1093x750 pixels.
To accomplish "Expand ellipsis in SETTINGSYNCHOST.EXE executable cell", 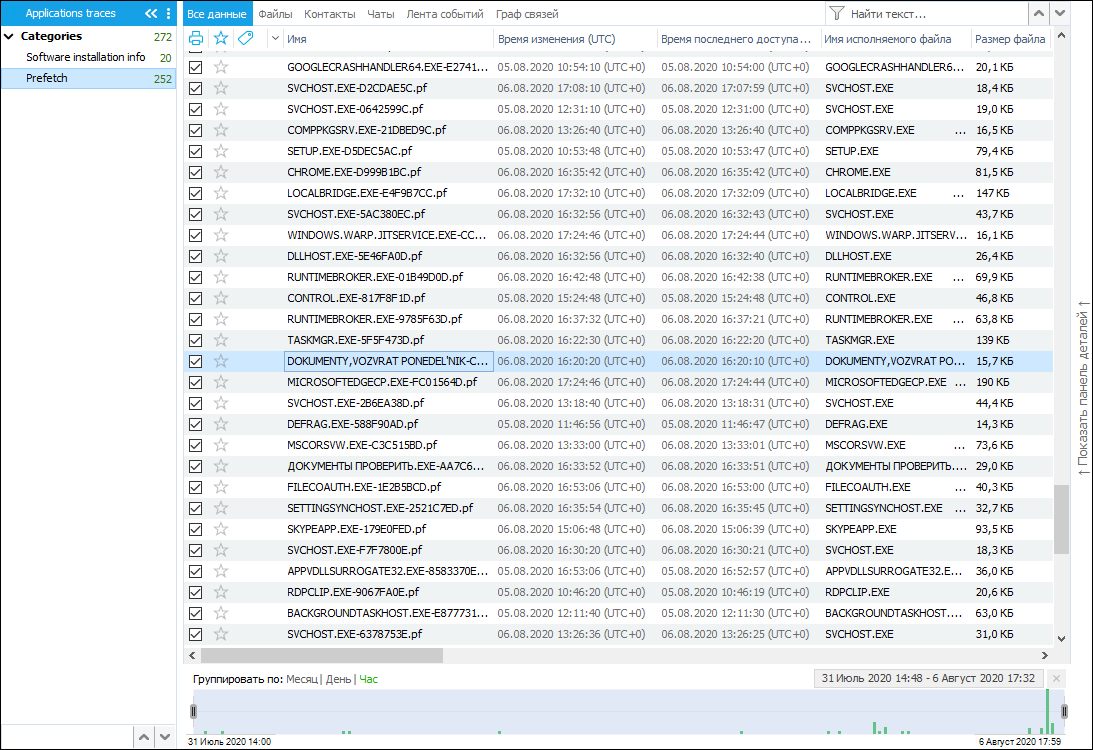I will pos(960,508).
